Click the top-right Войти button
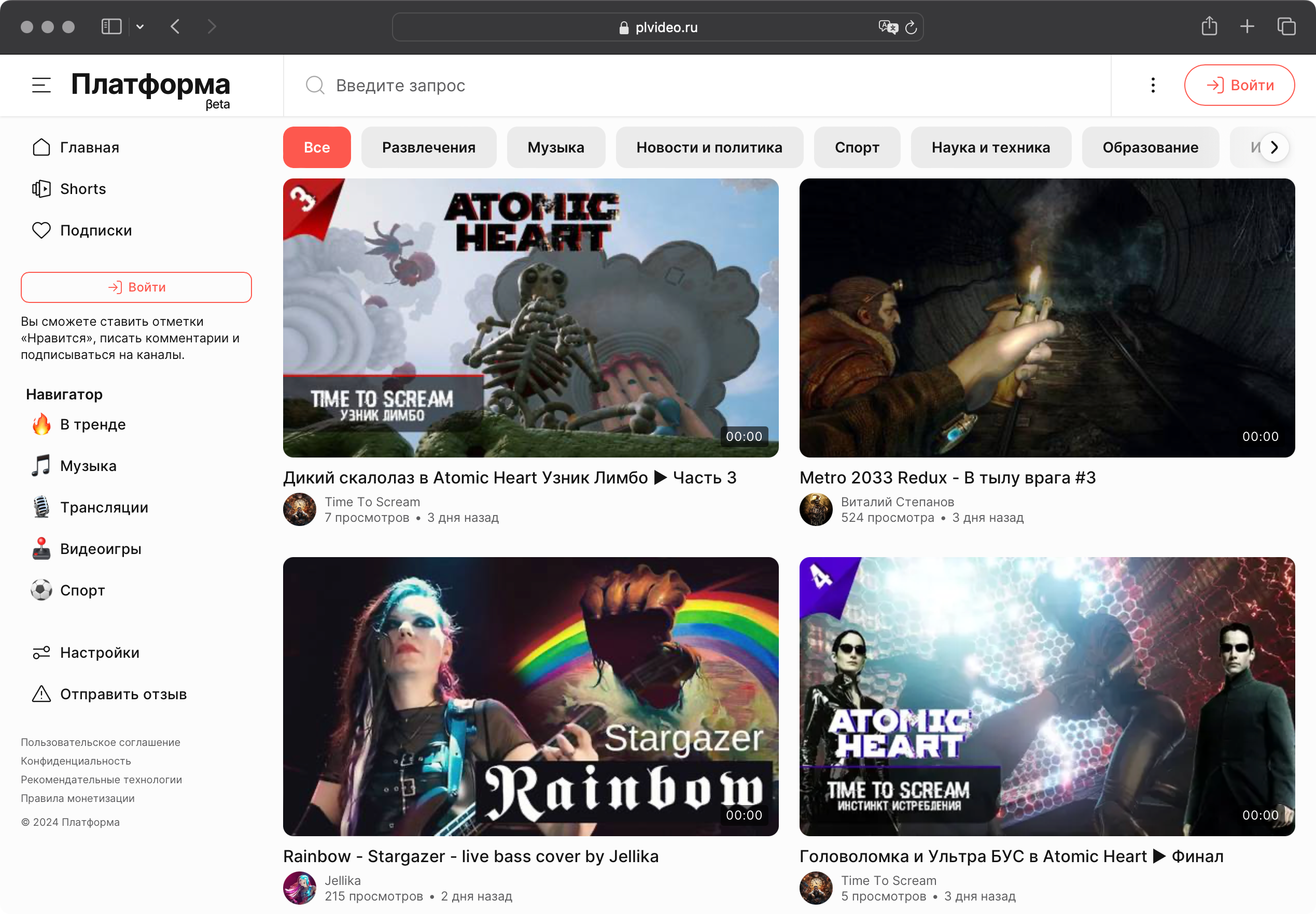 pos(1239,85)
